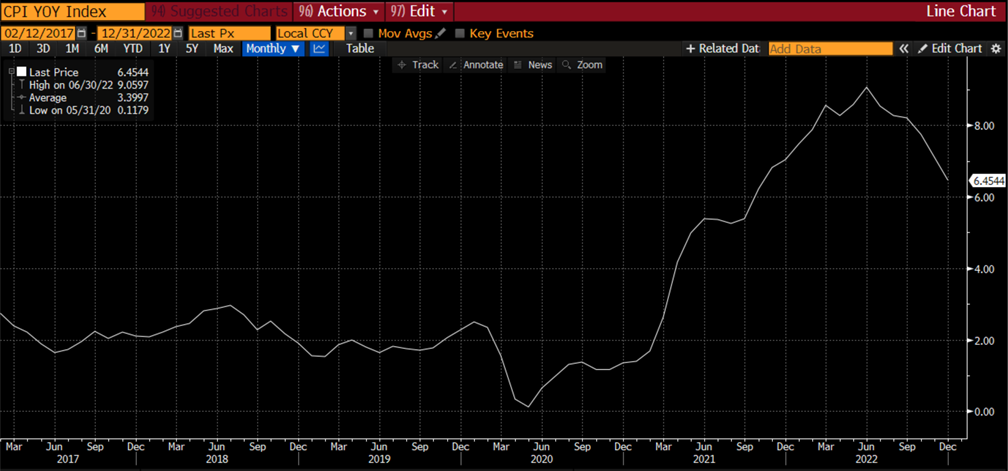Collapse panel with double-chevron arrows

point(903,48)
